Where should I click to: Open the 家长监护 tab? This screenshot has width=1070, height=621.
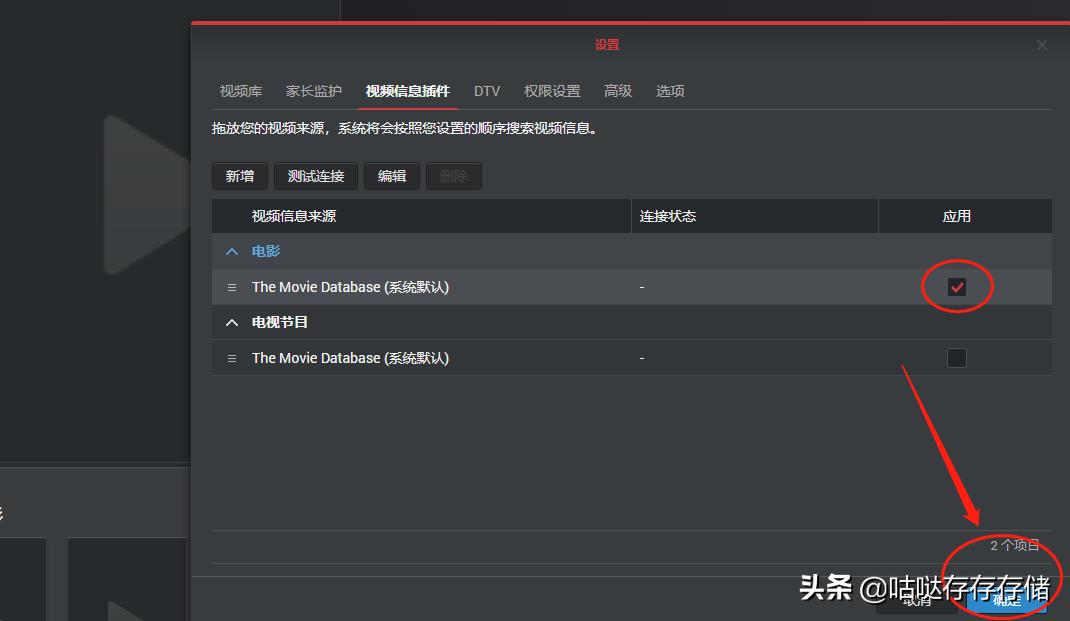(312, 91)
